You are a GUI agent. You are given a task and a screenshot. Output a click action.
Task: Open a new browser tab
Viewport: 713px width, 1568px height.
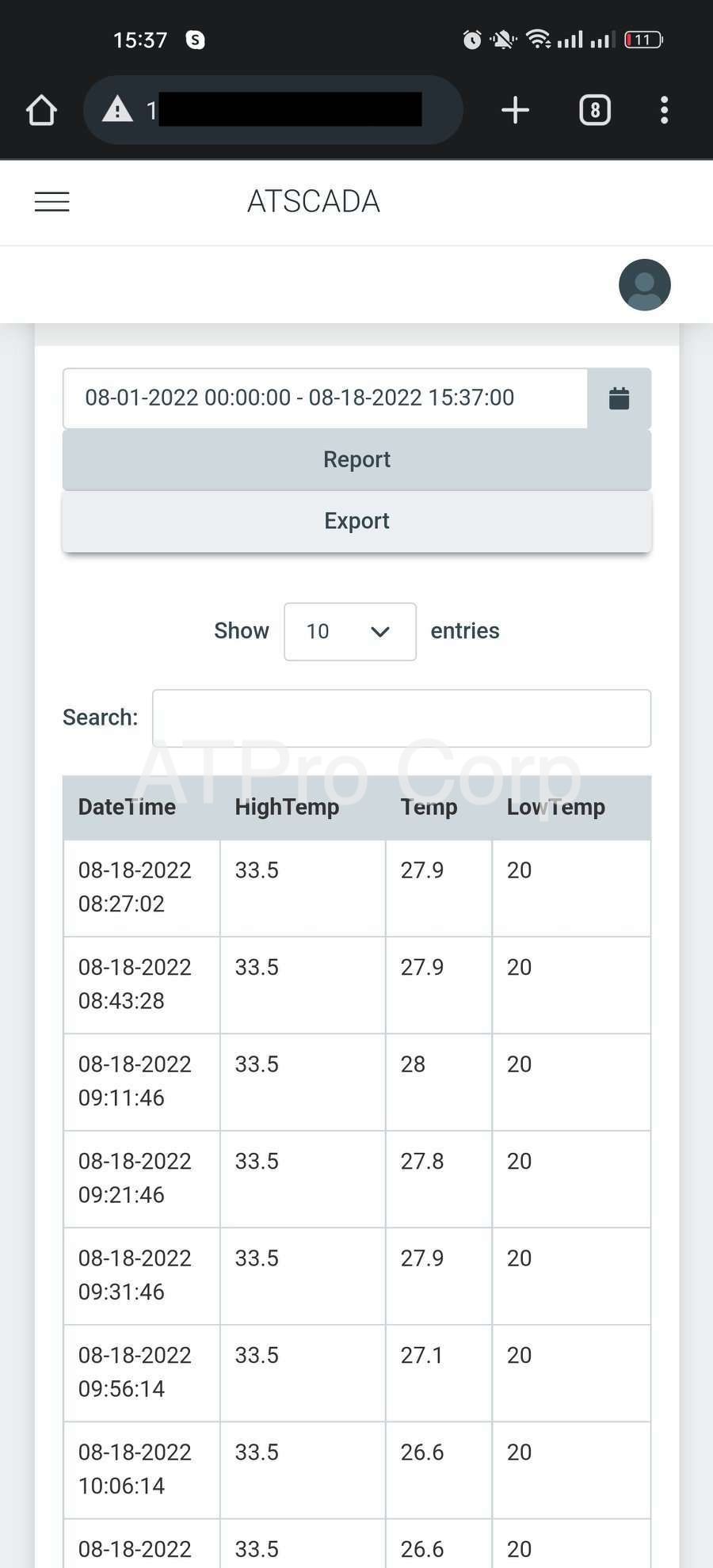(515, 110)
